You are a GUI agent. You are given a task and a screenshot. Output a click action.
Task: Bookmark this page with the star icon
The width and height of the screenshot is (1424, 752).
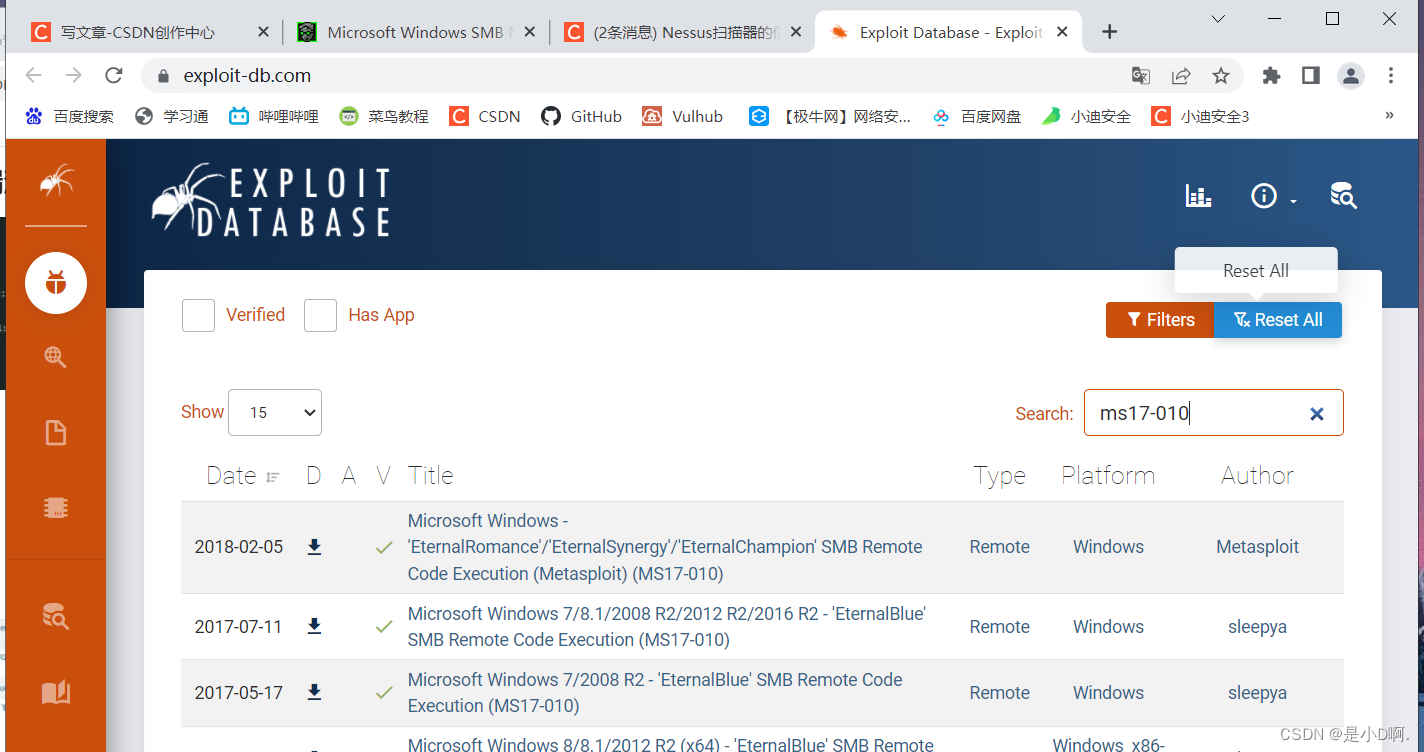(1221, 75)
